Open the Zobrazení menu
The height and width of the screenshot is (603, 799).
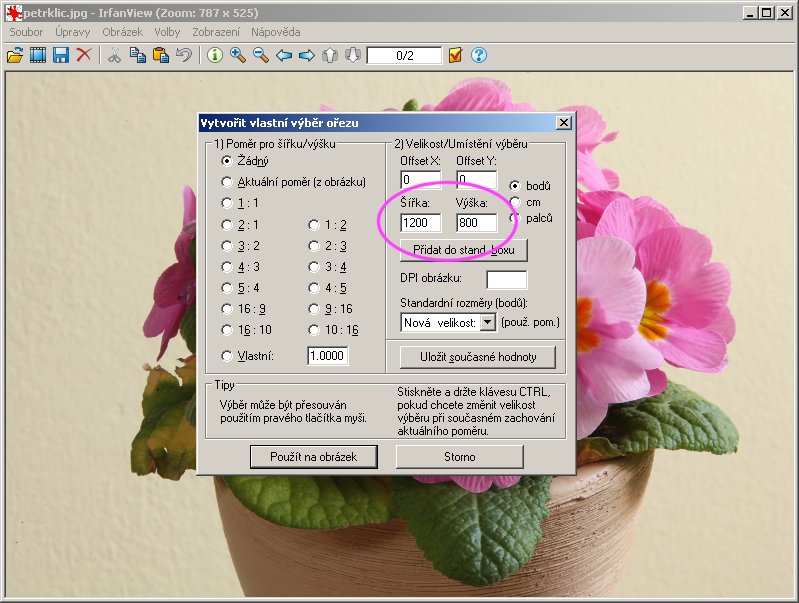(216, 32)
